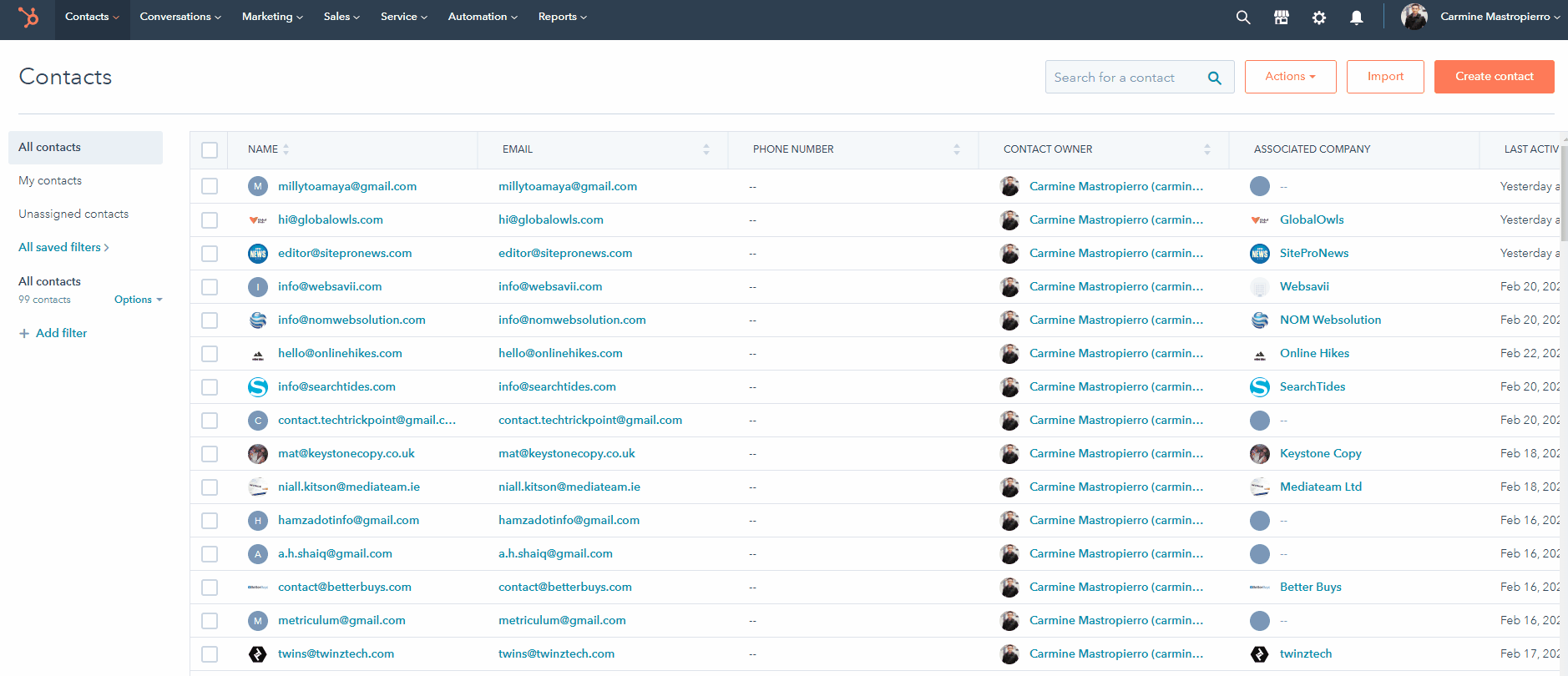Viewport: 1568px width, 676px height.
Task: Open the Conversations menu
Action: (x=180, y=17)
